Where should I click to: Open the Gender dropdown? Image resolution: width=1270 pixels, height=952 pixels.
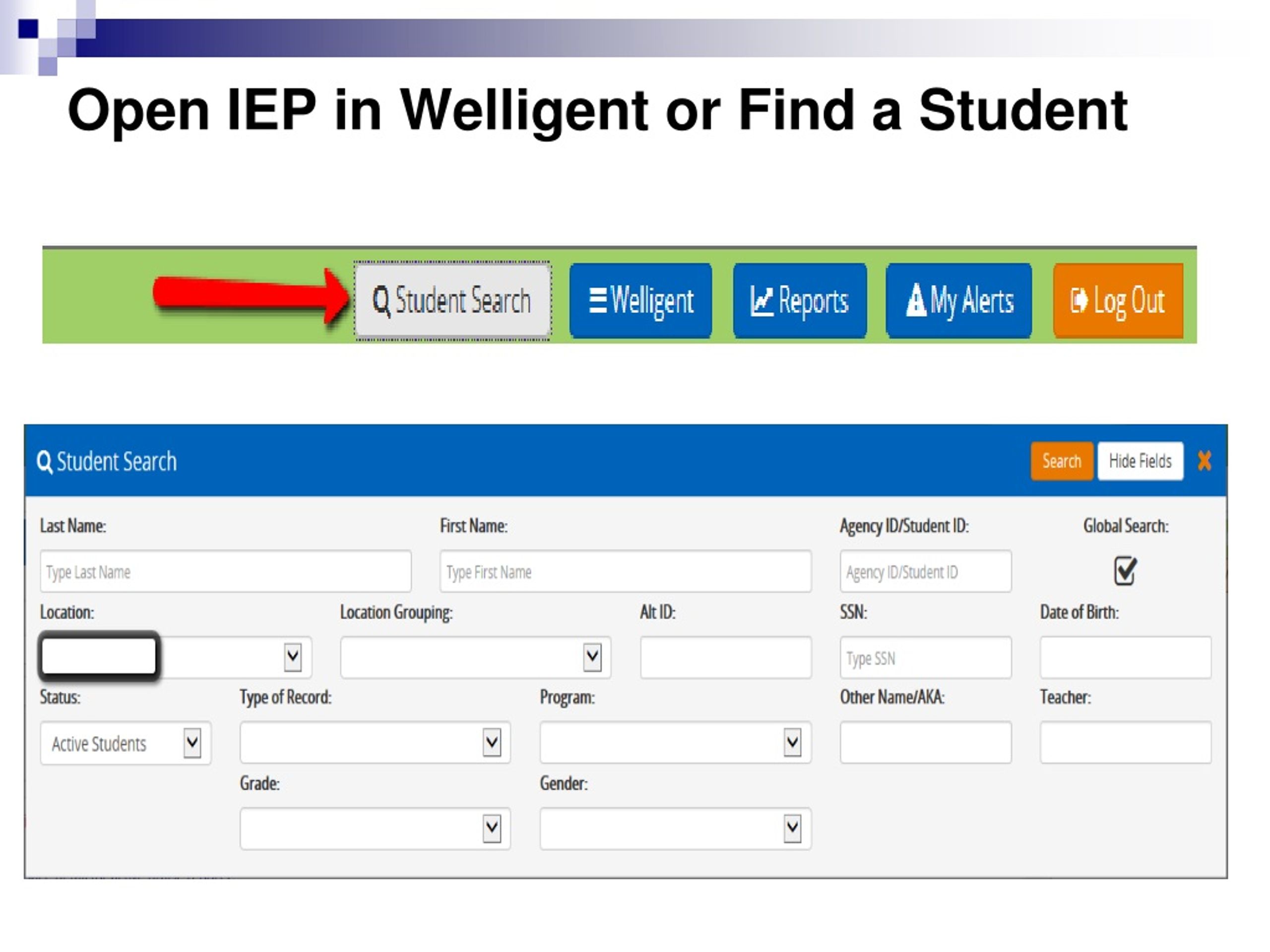pyautogui.click(x=792, y=829)
